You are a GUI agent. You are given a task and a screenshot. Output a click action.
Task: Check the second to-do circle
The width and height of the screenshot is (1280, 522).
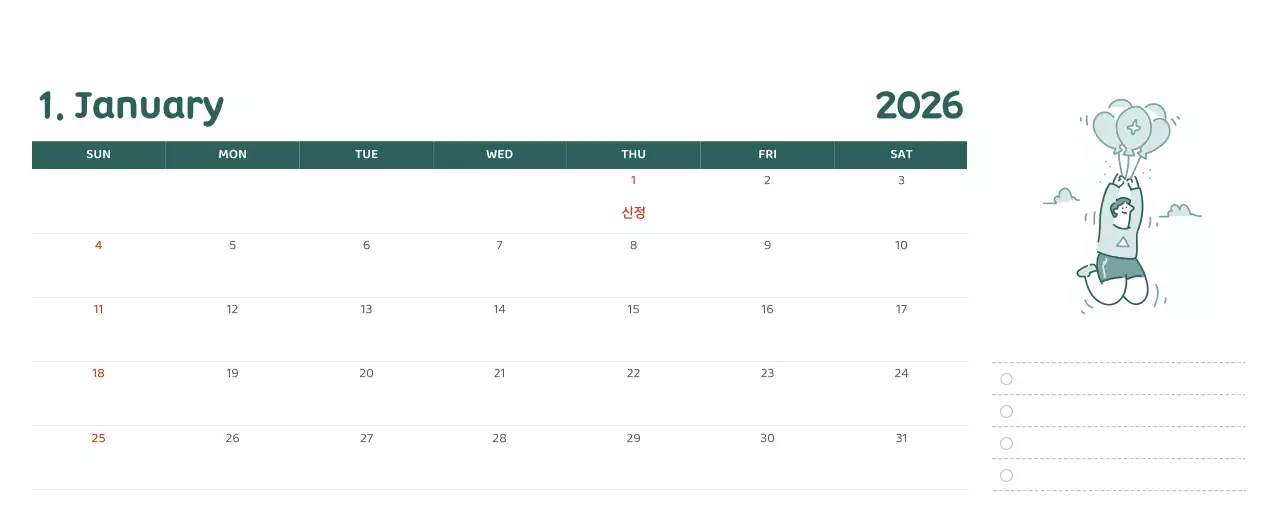(1006, 411)
